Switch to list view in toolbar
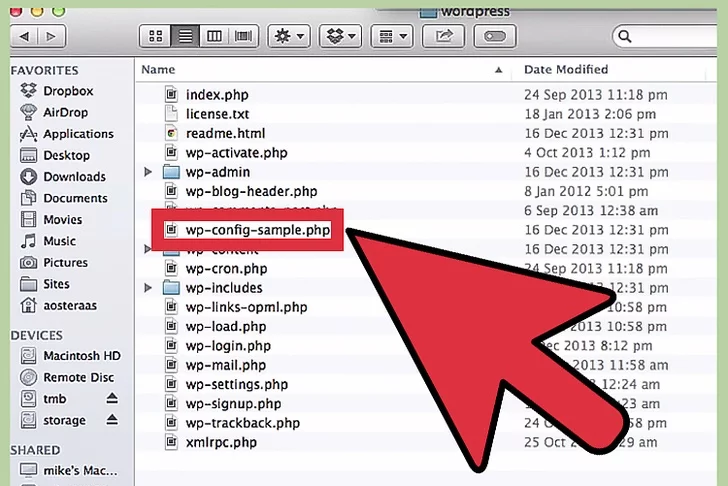 pyautogui.click(x=185, y=36)
